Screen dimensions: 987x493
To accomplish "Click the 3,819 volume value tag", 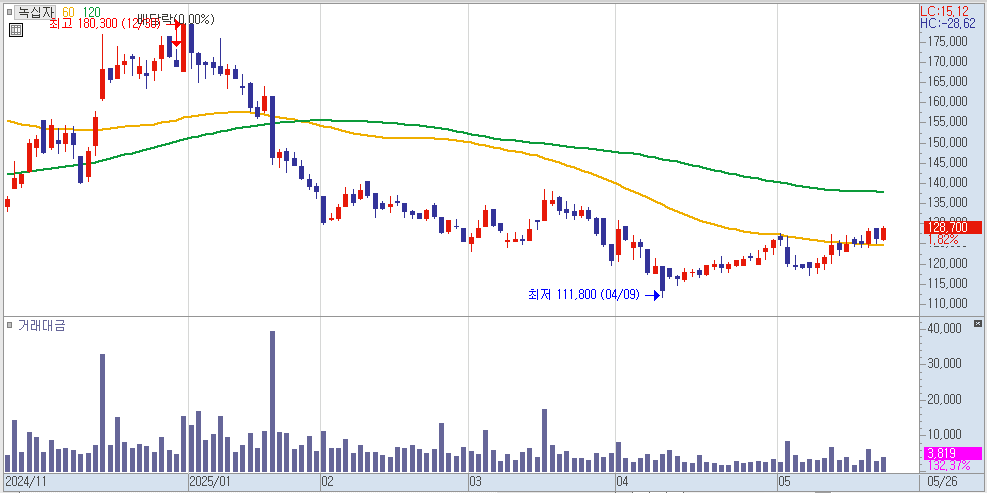I will 952,453.
